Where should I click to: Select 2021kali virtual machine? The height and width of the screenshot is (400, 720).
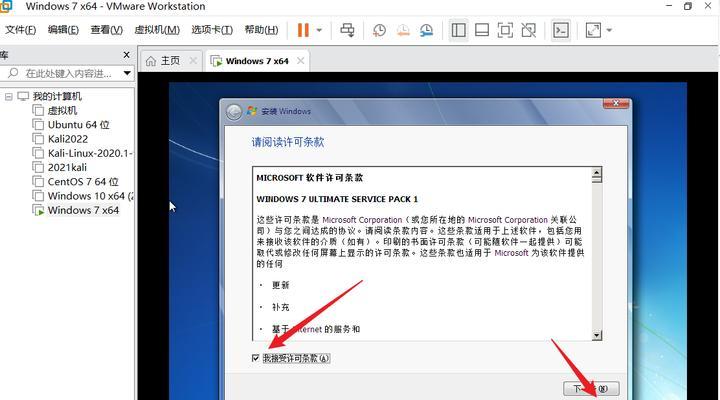click(x=67, y=168)
